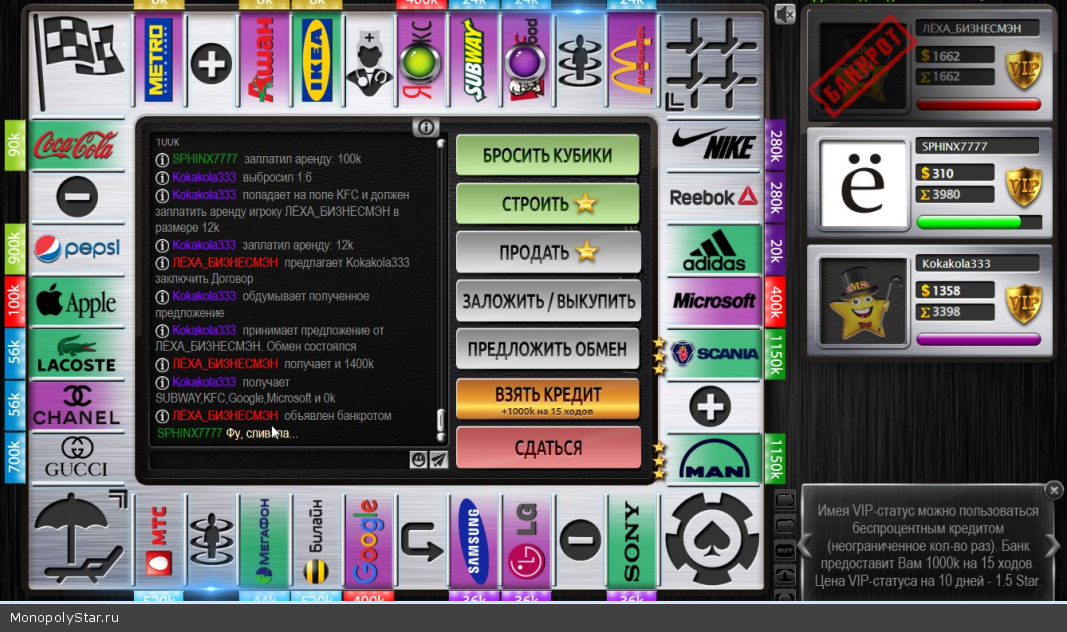1067x632 pixels.
Task: Click in the chat message input field
Action: click(x=279, y=460)
